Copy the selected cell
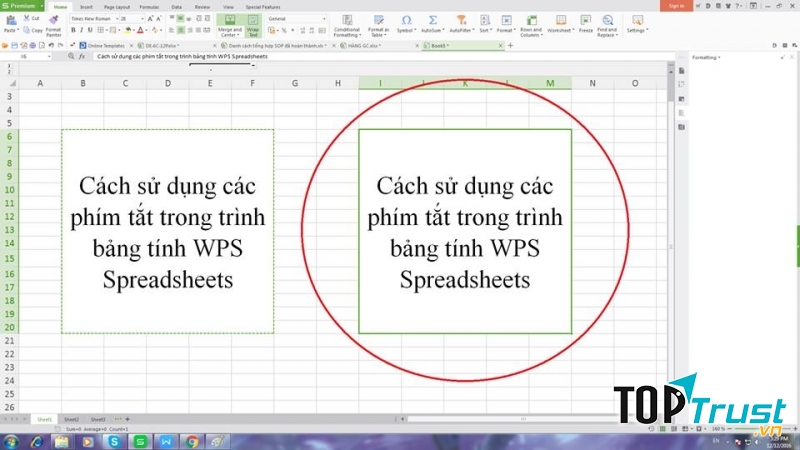800x450 pixels. tap(33, 30)
